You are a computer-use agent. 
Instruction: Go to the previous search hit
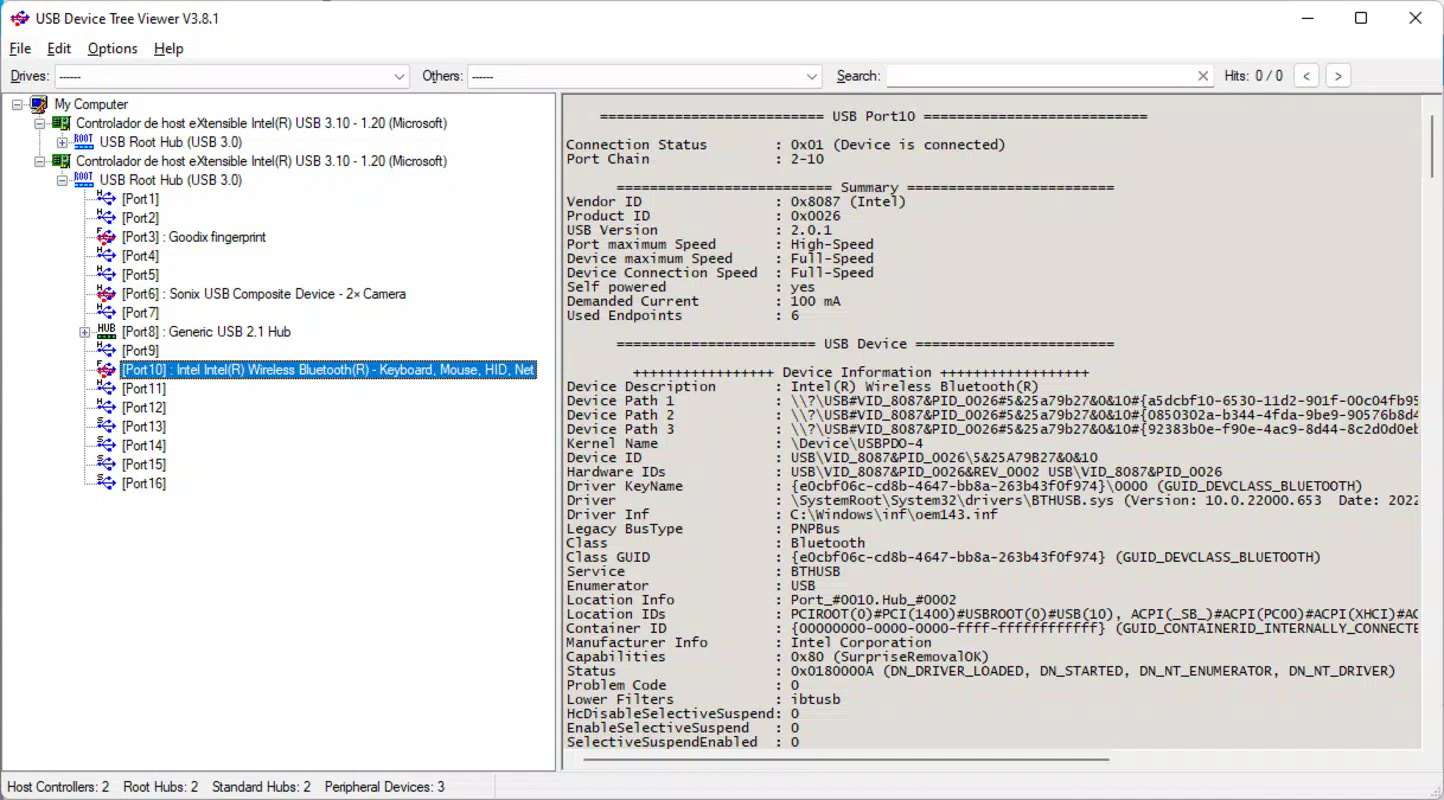[1306, 76]
